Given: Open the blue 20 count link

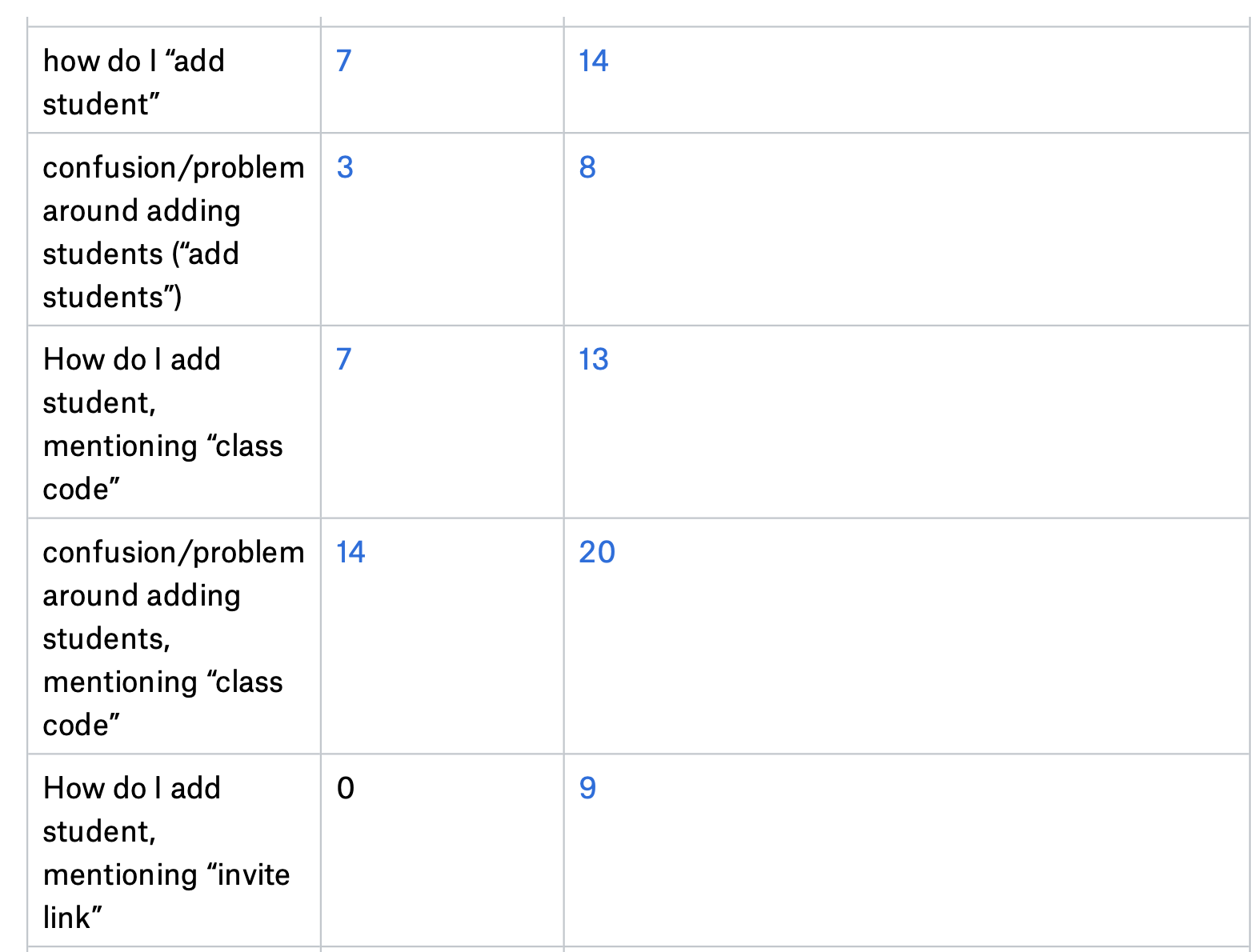Looking at the screenshot, I should [x=597, y=552].
